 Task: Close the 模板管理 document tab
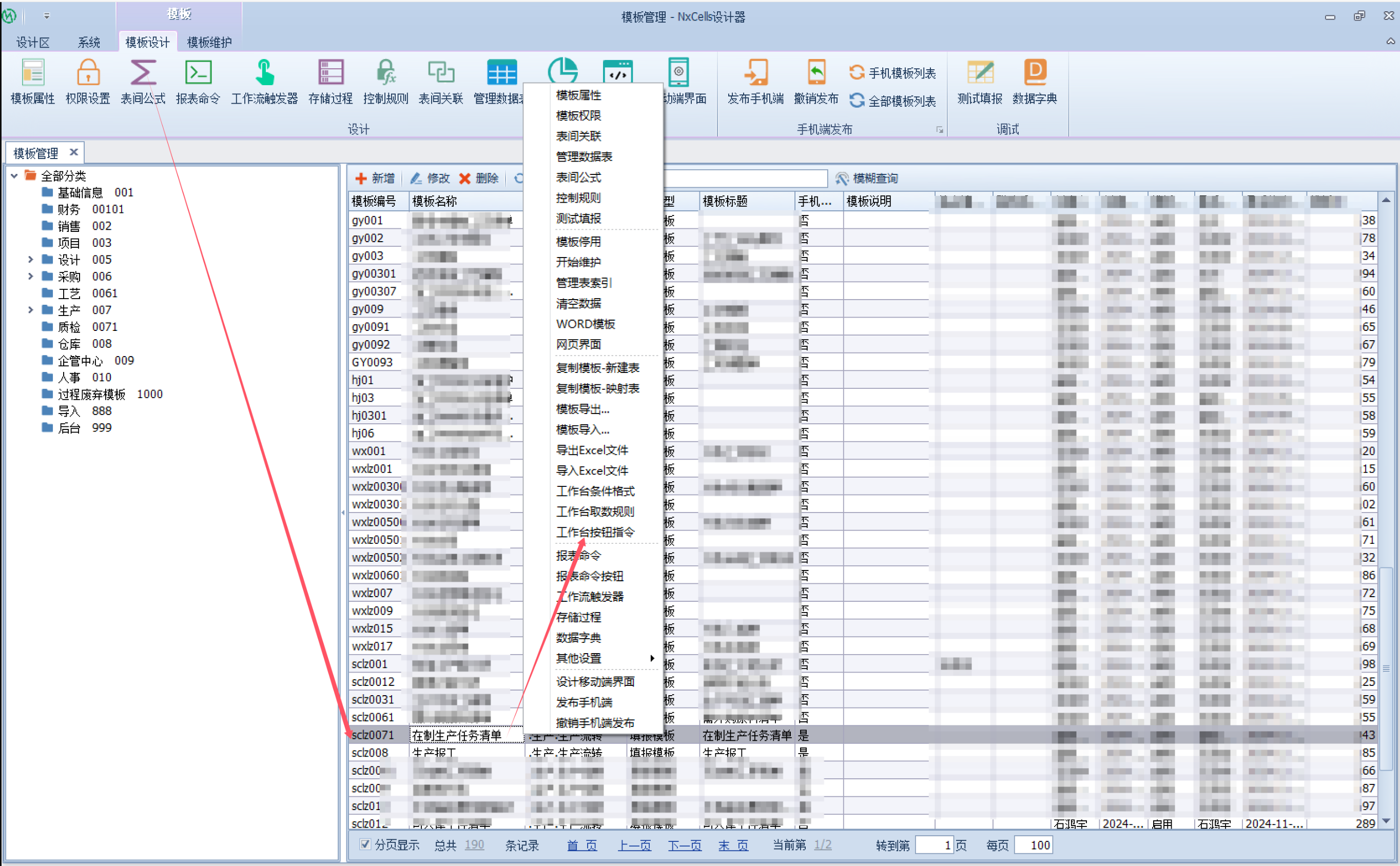(x=73, y=152)
